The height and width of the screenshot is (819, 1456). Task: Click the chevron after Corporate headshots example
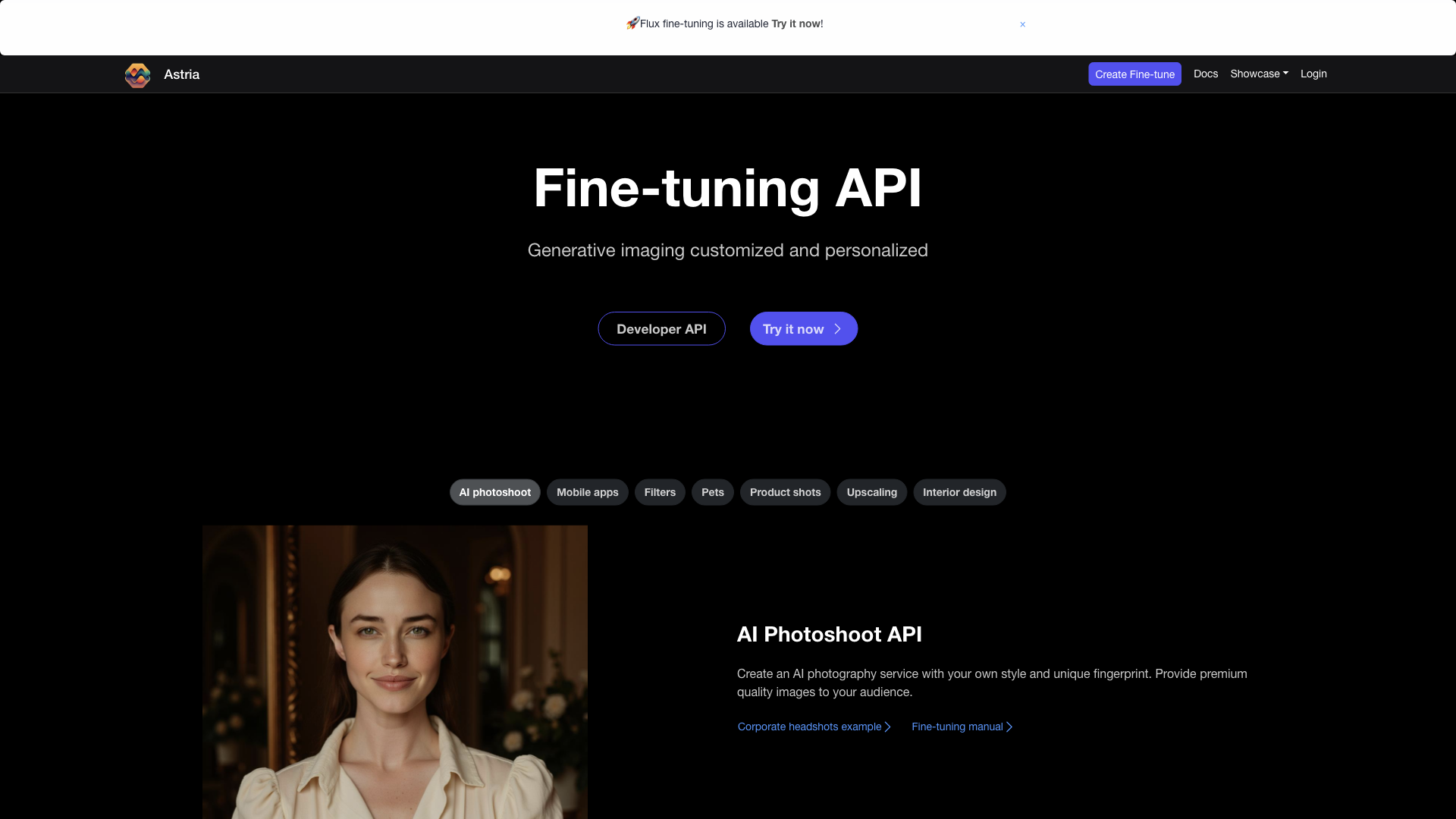pos(887,726)
